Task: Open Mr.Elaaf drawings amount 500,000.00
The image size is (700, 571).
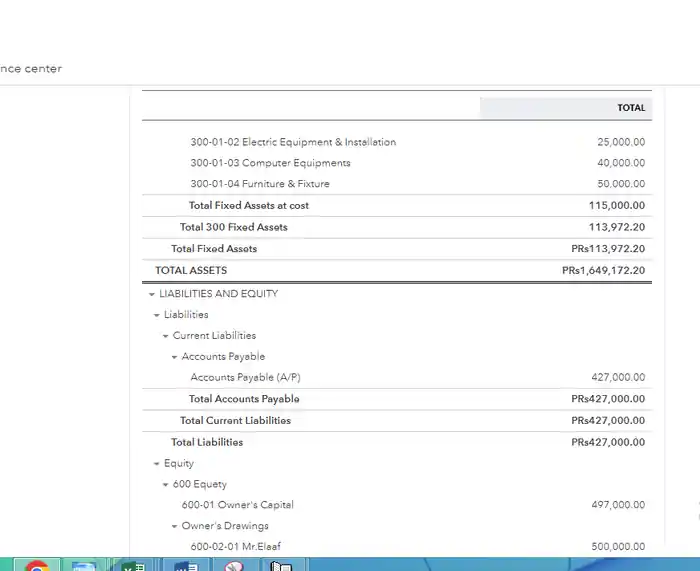Action: point(618,546)
